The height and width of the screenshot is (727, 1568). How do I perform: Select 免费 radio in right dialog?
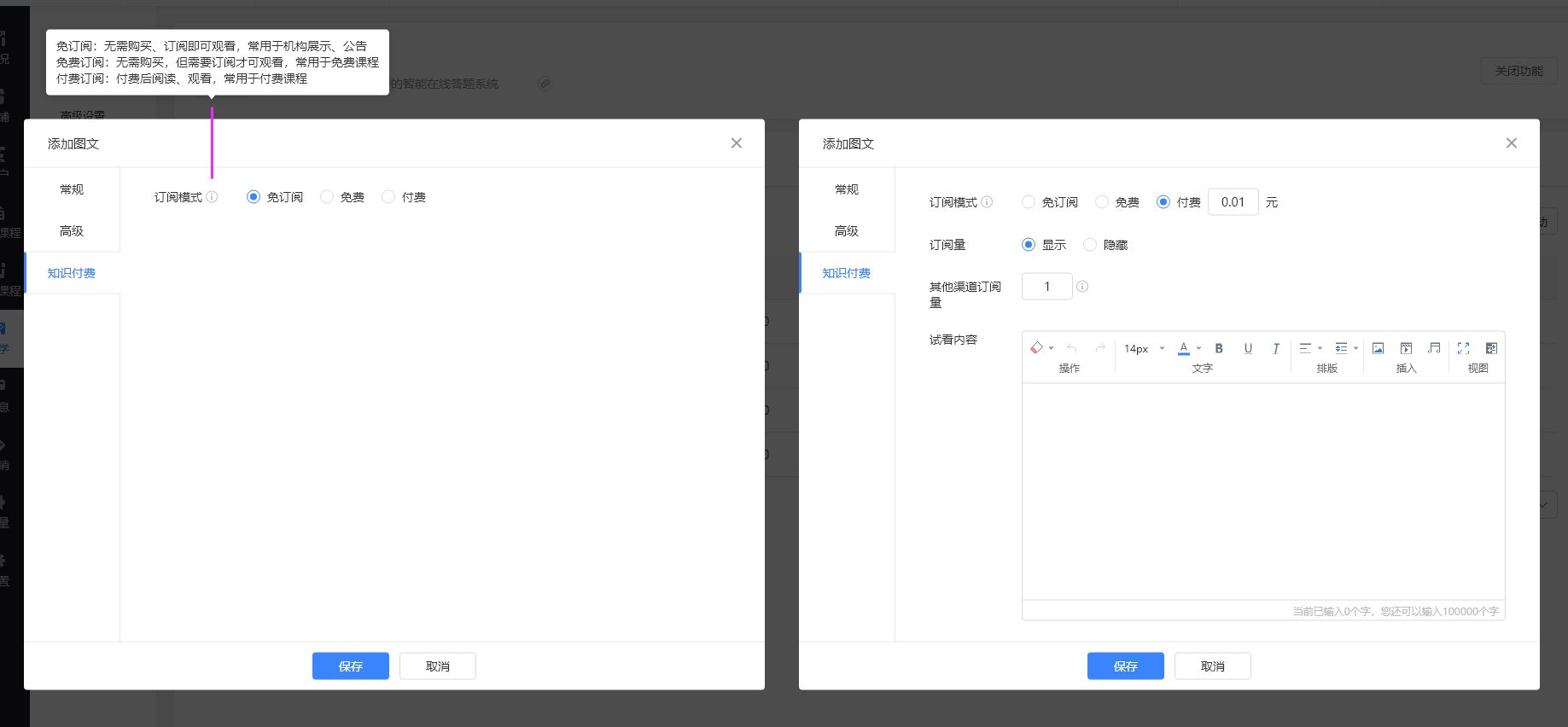[1102, 202]
